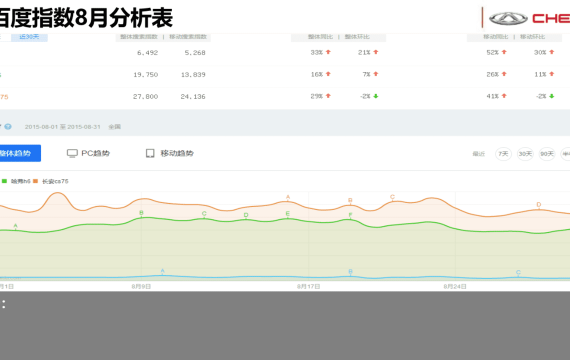Click the value 13,839

[x=193, y=75]
